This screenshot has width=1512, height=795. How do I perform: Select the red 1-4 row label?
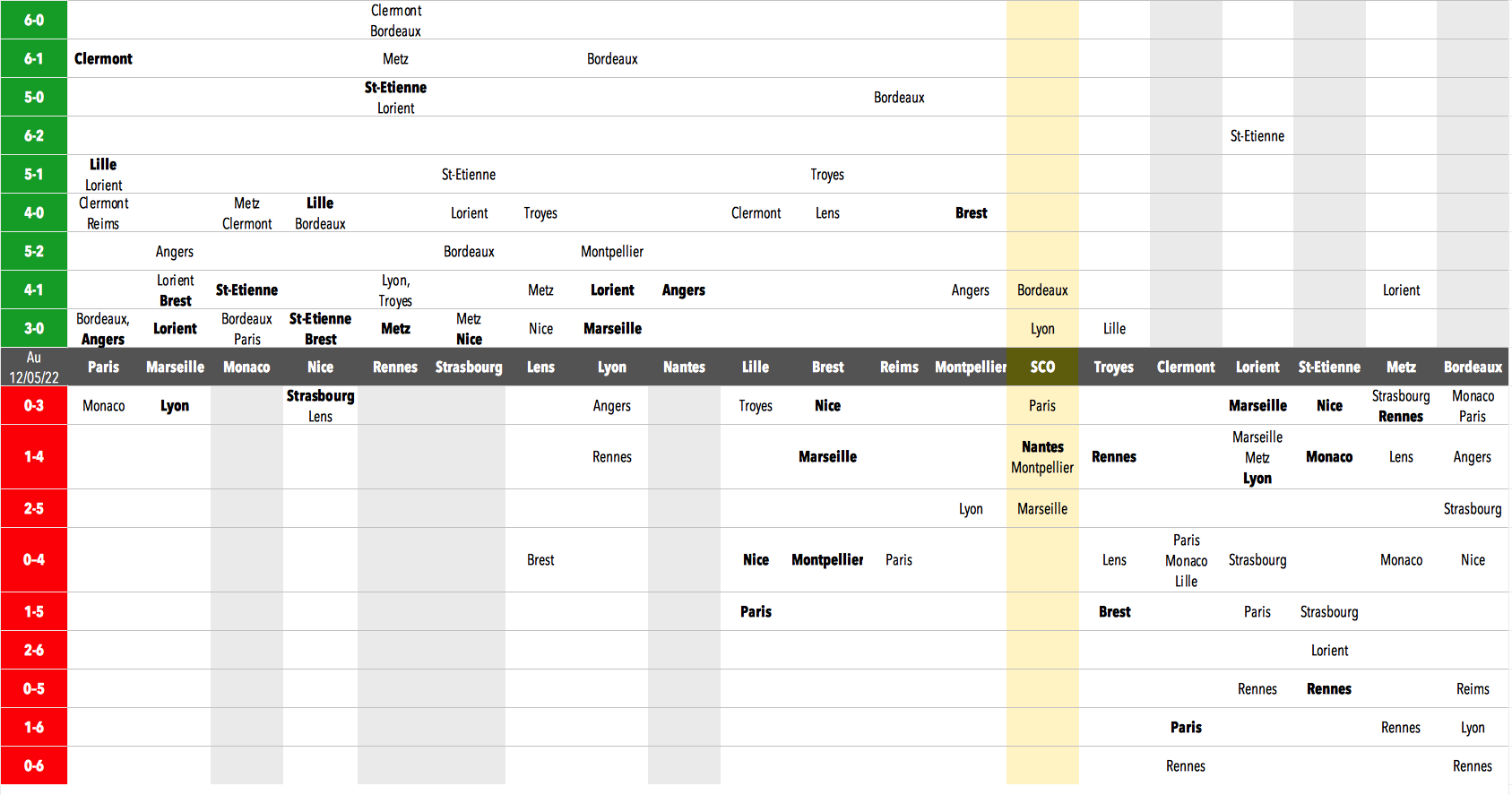point(34,457)
